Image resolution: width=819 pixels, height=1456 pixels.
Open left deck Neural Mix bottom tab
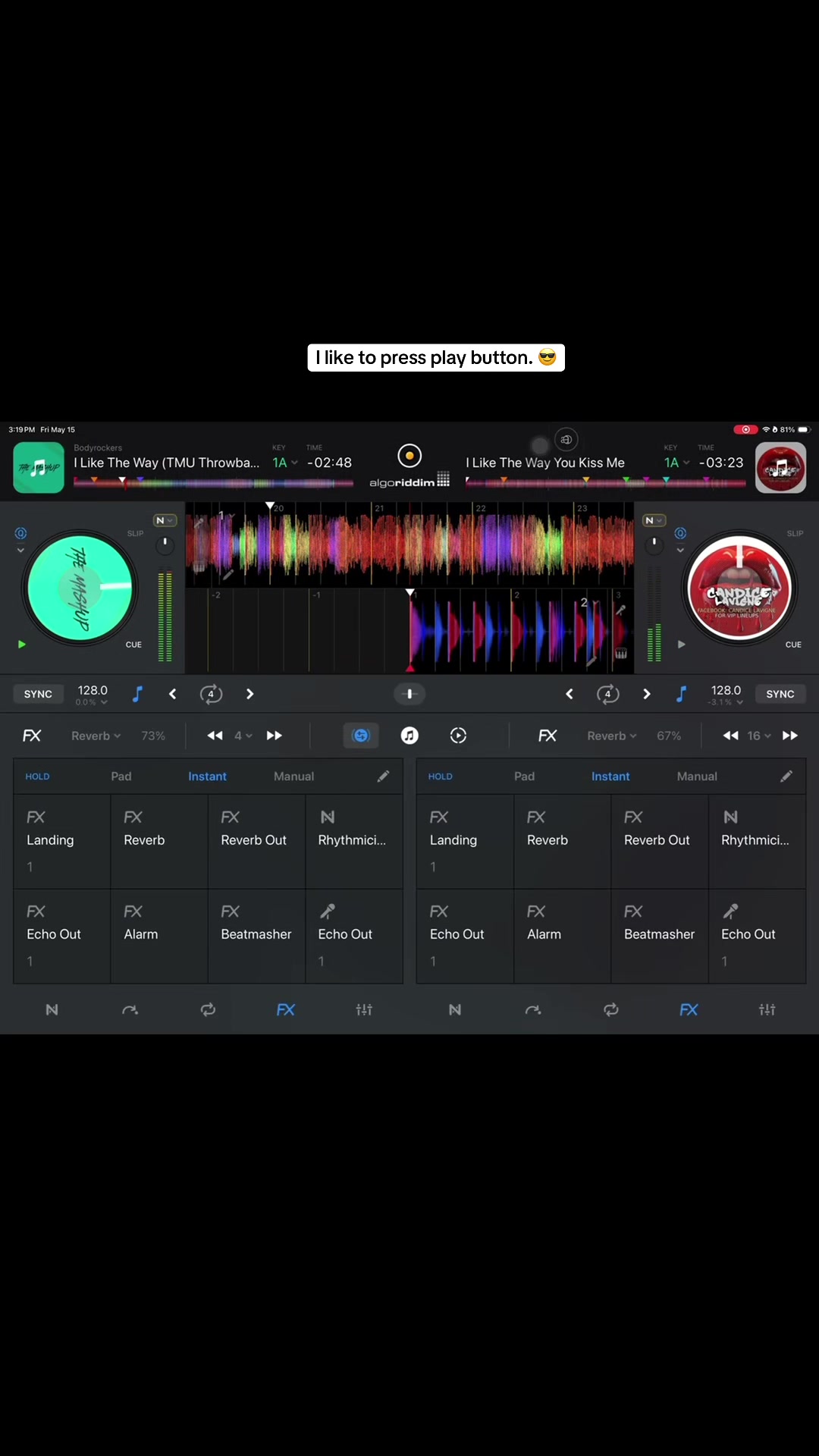(52, 1010)
